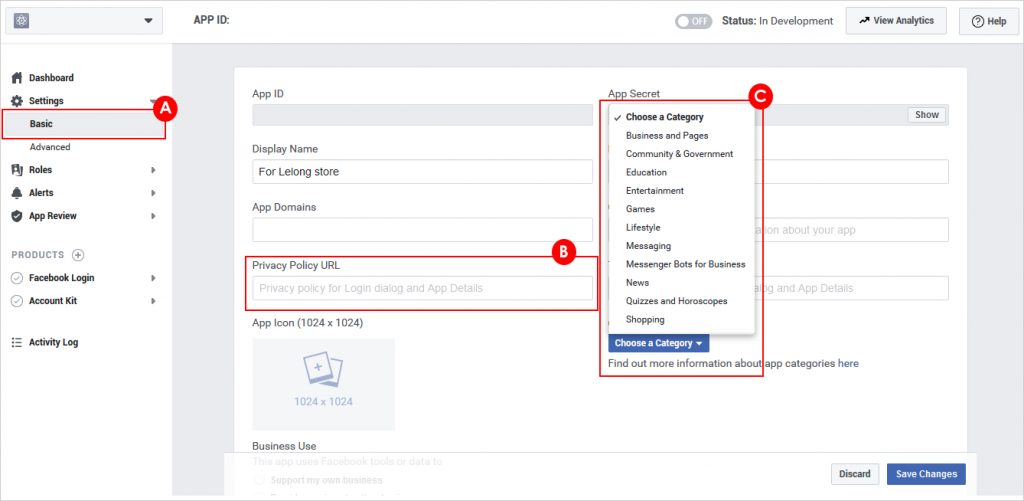Upload an app icon image
This screenshot has height=501, width=1024.
323,384
